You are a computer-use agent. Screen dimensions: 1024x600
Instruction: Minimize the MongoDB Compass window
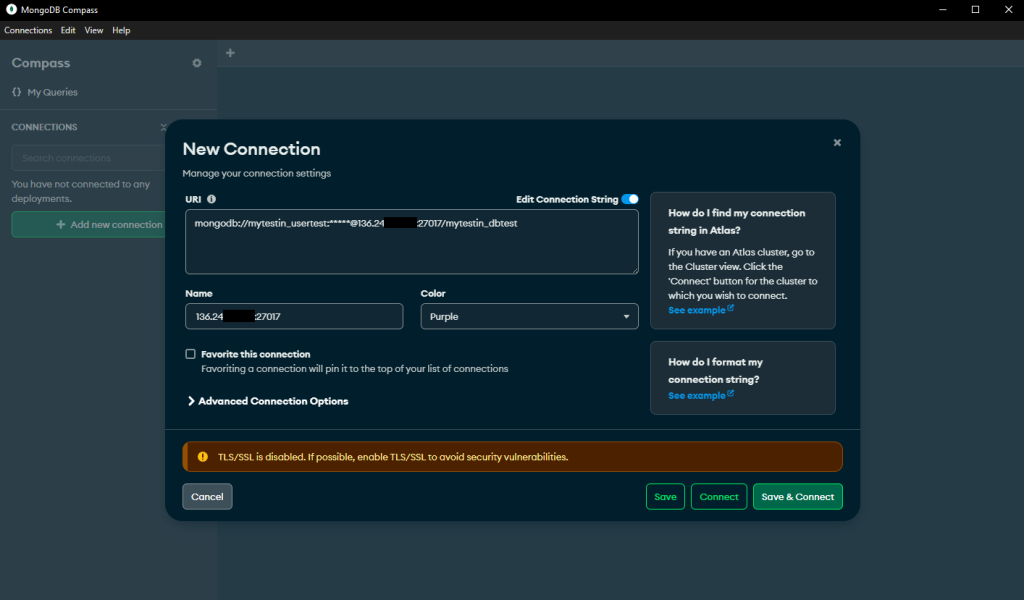pyautogui.click(x=943, y=10)
